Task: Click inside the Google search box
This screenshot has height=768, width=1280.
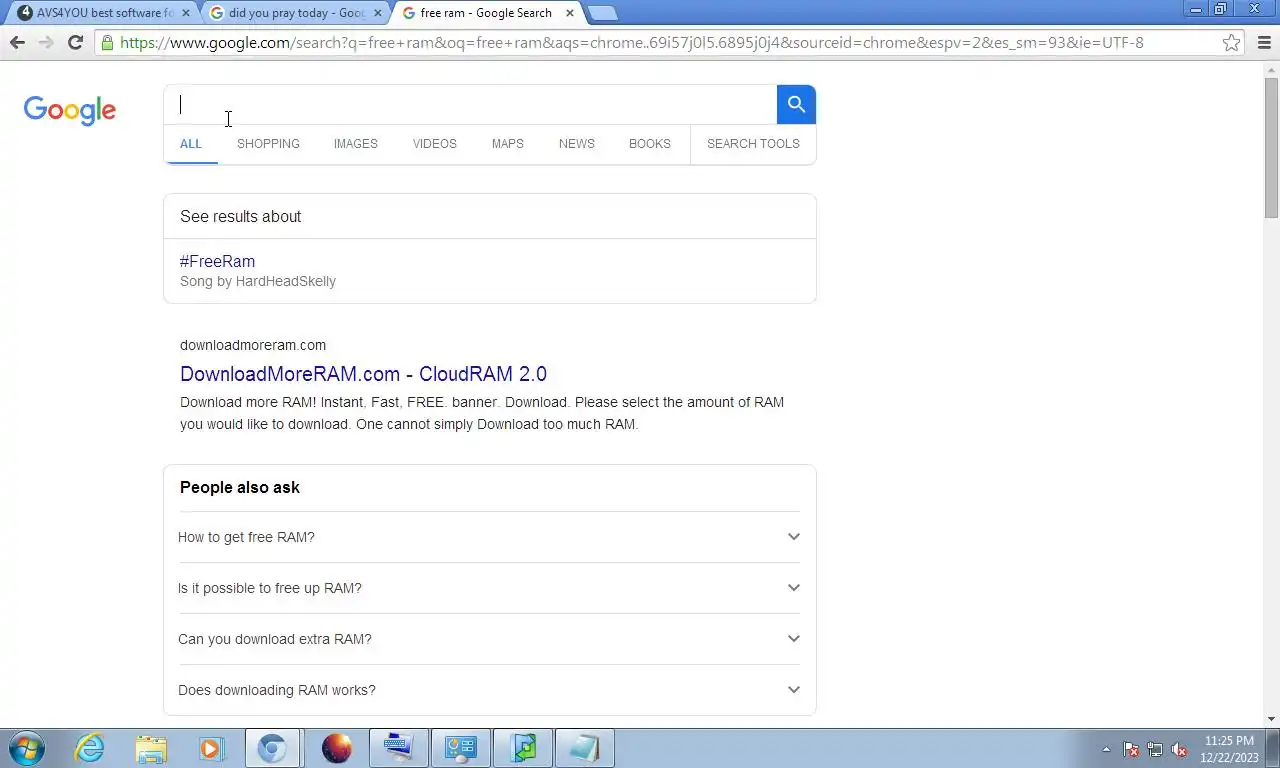Action: (470, 104)
